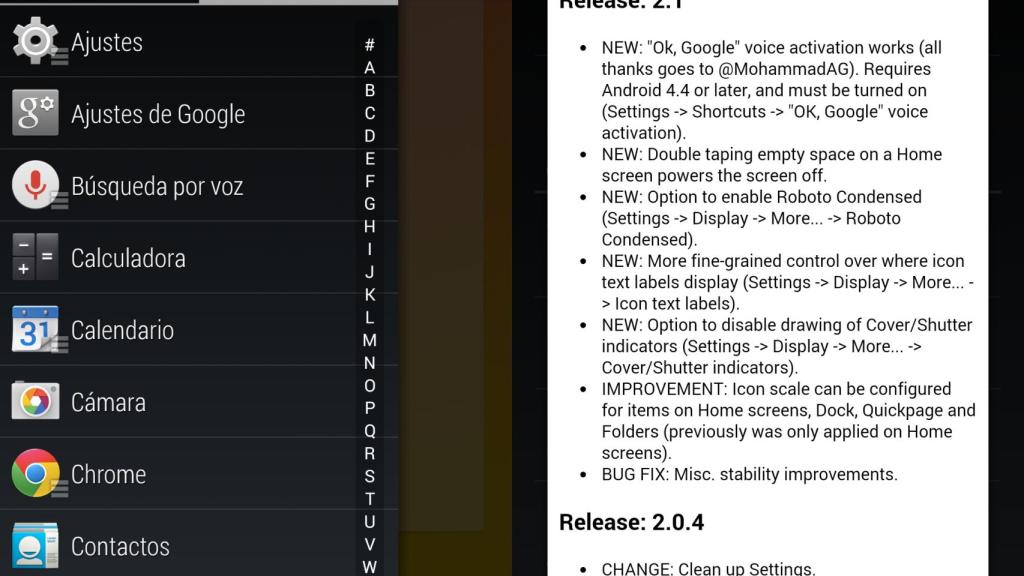Jump to letter A in the alphabet index
The image size is (1024, 576).
pos(370,67)
